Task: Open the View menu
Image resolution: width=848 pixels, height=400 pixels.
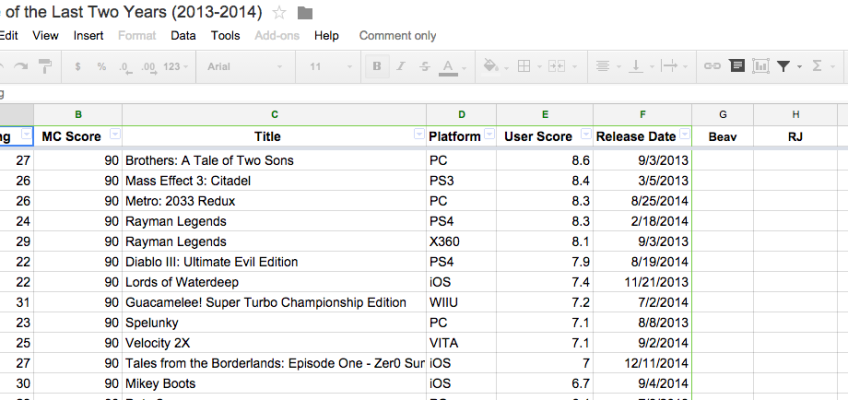Action: click(x=45, y=36)
